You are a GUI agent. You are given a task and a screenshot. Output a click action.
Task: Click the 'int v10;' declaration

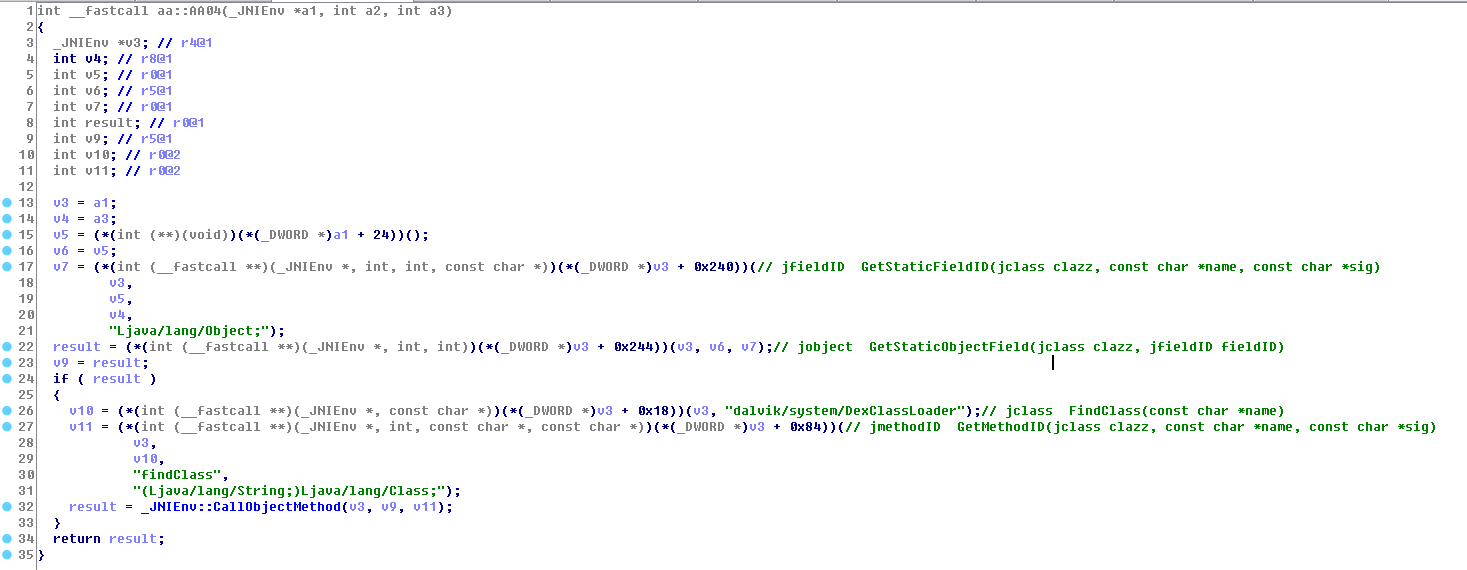pyautogui.click(x=85, y=155)
